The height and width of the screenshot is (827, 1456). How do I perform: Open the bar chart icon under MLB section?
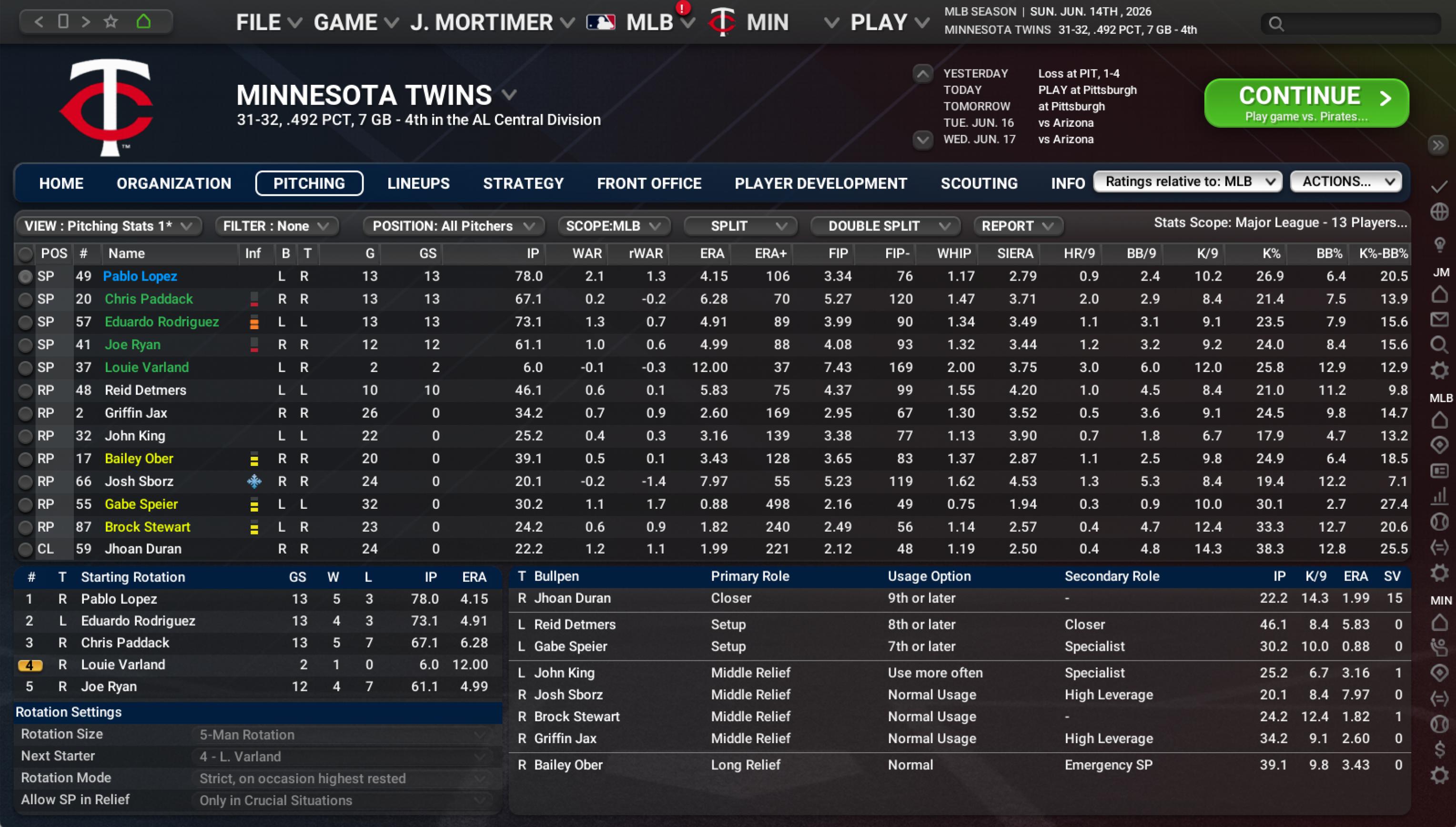coord(1439,496)
